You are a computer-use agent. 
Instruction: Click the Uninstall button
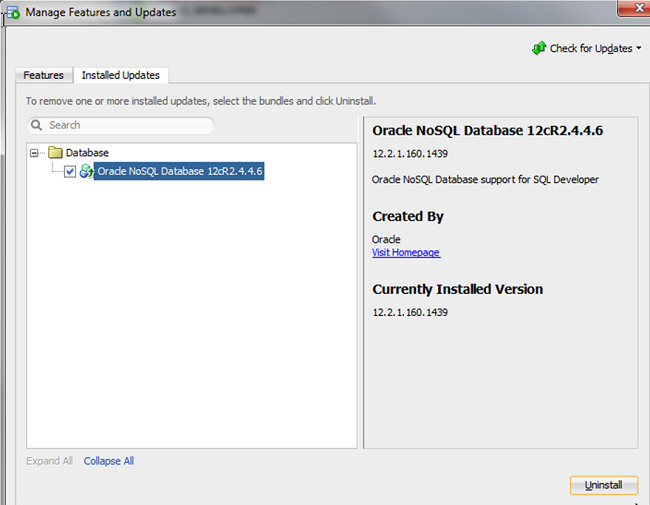click(604, 485)
